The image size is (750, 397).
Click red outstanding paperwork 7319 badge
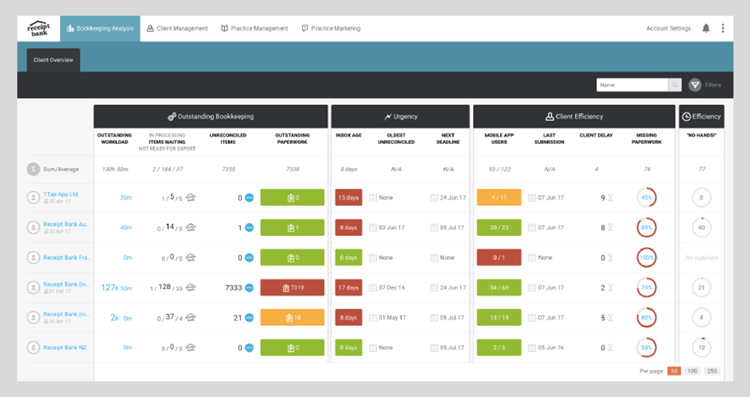[x=292, y=287]
